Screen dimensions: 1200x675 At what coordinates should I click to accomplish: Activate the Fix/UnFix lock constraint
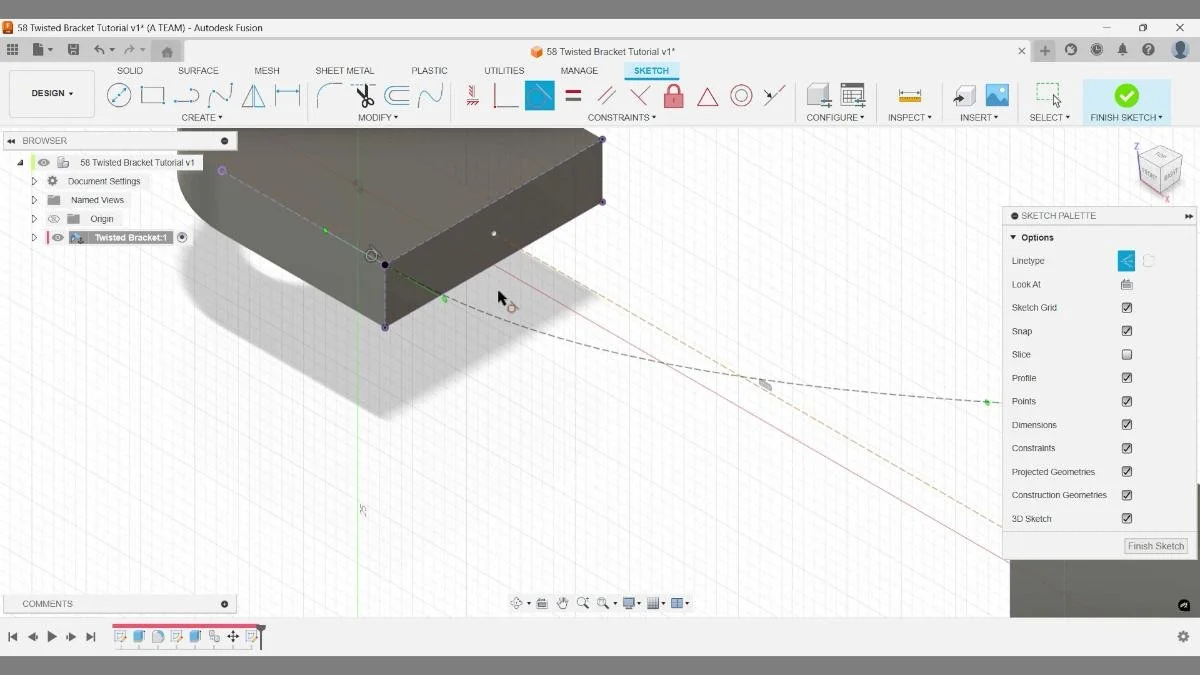click(x=672, y=95)
